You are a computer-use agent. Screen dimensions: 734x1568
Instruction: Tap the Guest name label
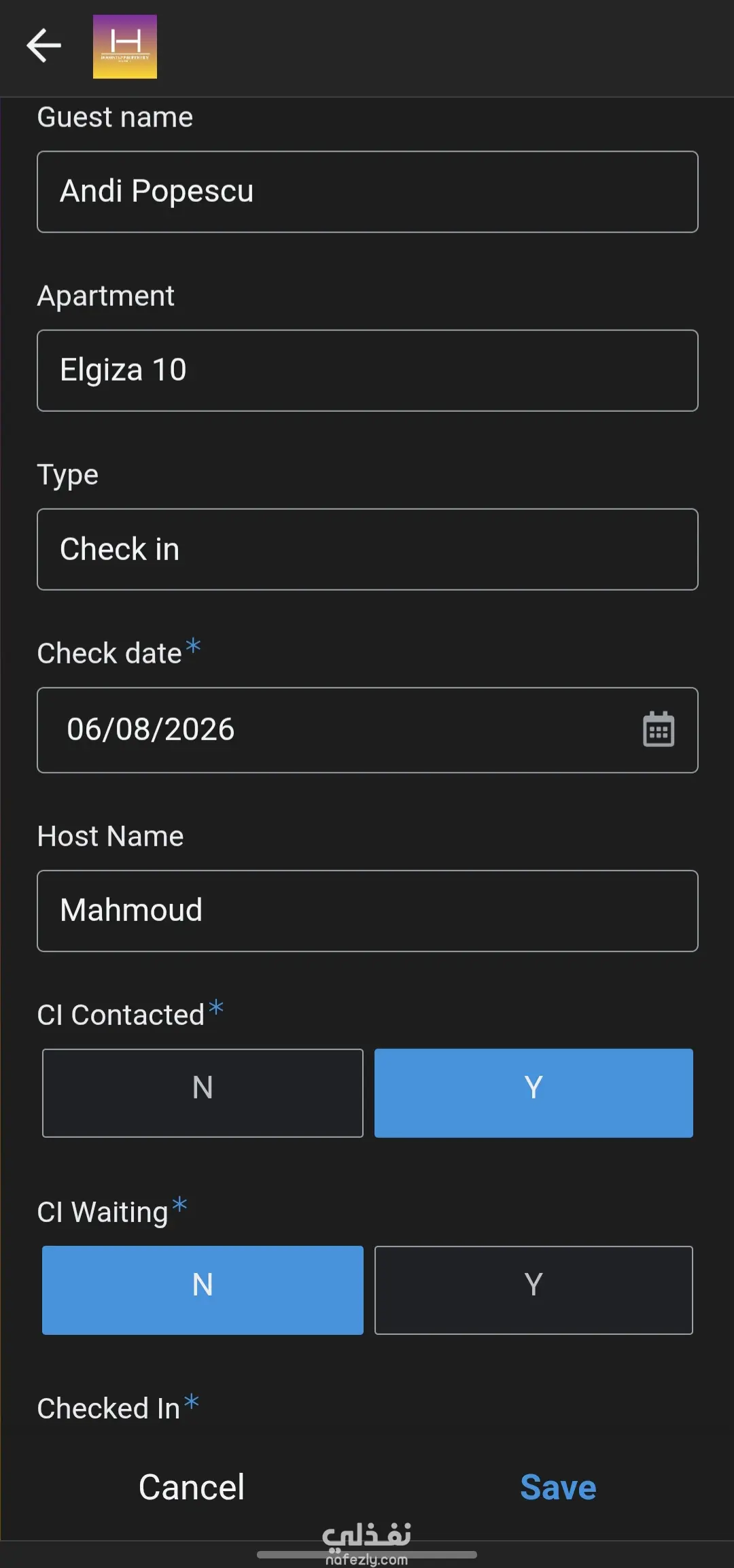115,117
